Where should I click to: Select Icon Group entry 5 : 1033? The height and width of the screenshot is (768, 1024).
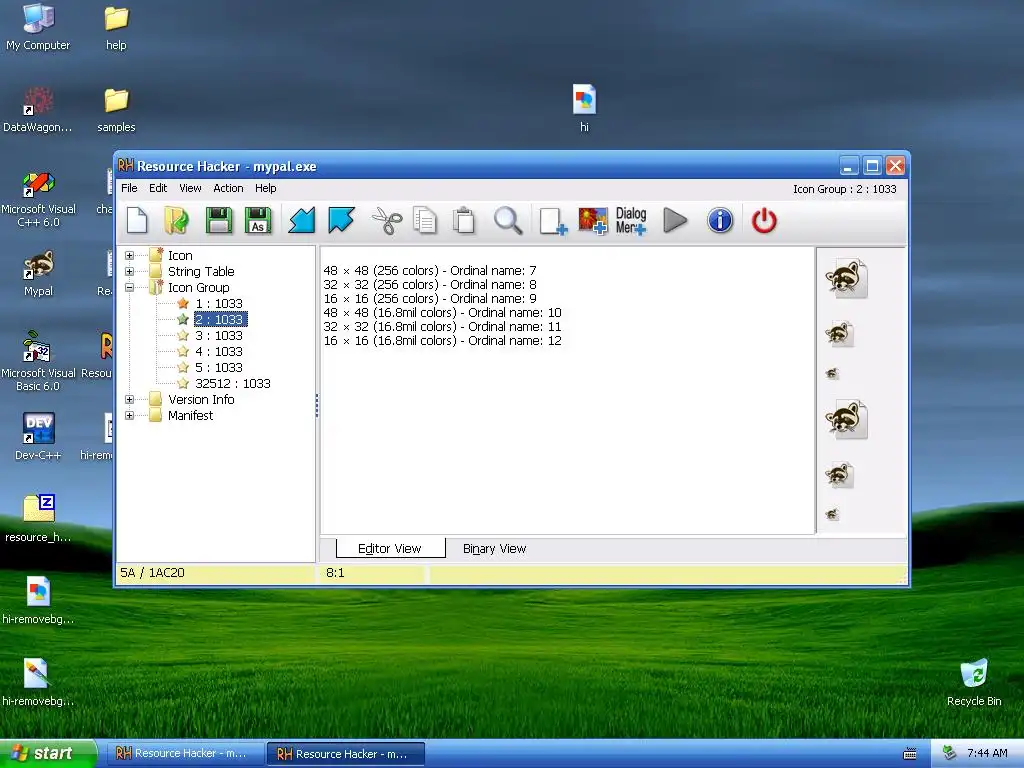click(219, 367)
